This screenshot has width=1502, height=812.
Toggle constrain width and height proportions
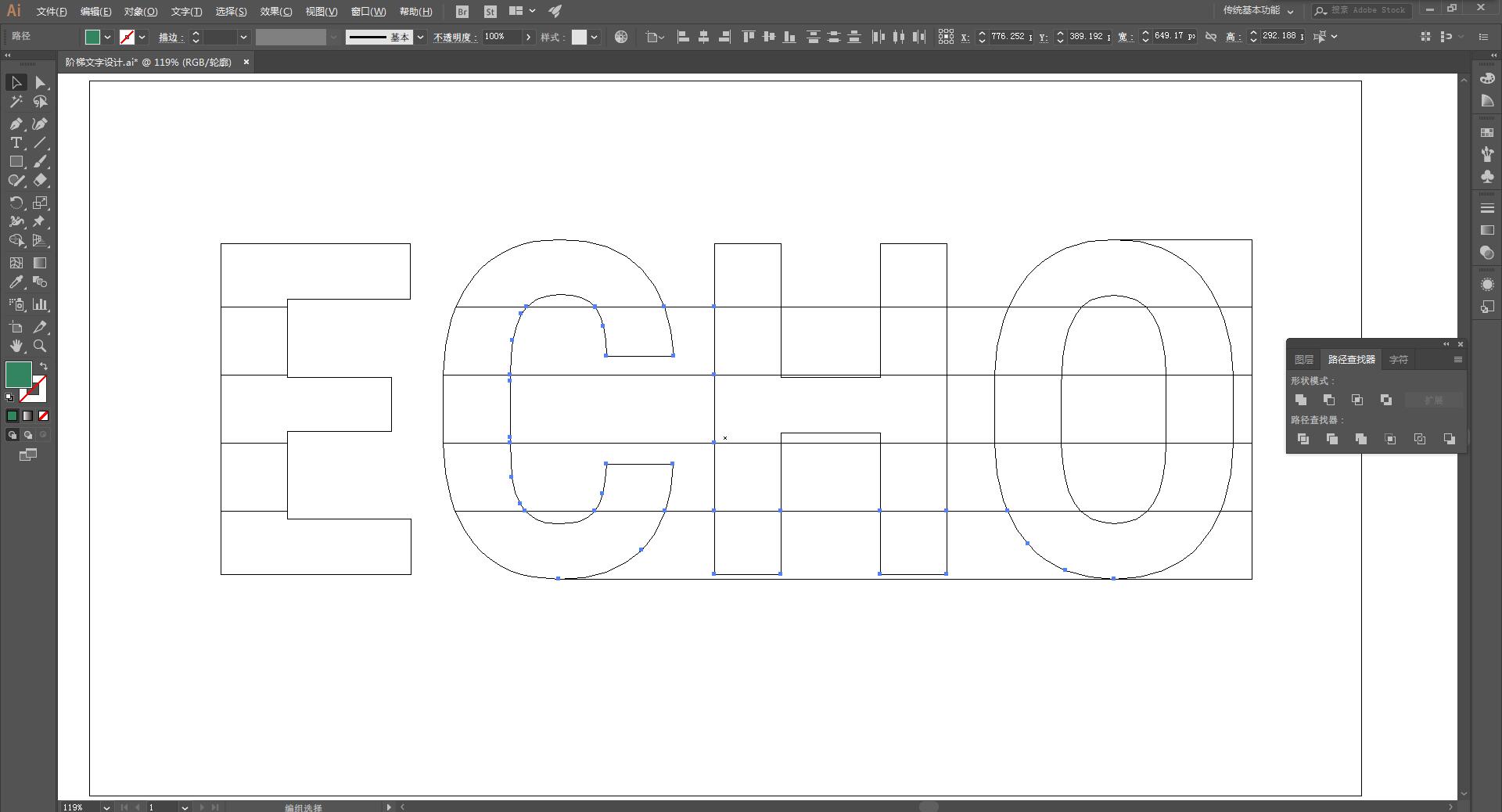1211,37
